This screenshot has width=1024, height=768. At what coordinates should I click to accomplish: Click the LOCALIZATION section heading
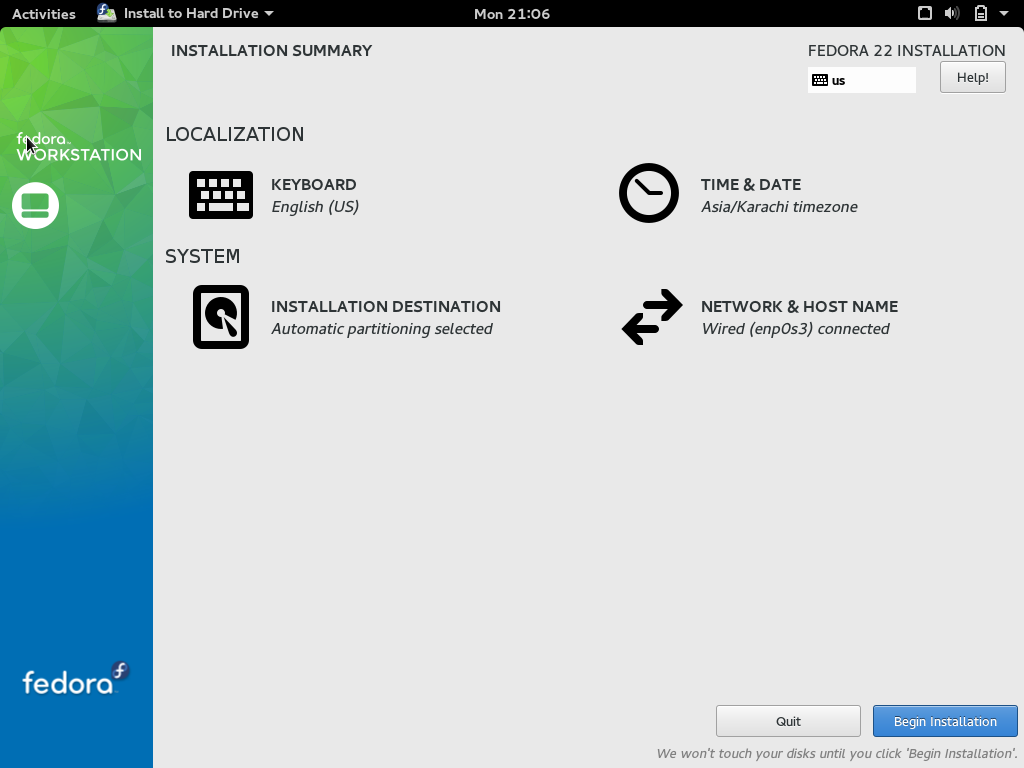click(234, 135)
